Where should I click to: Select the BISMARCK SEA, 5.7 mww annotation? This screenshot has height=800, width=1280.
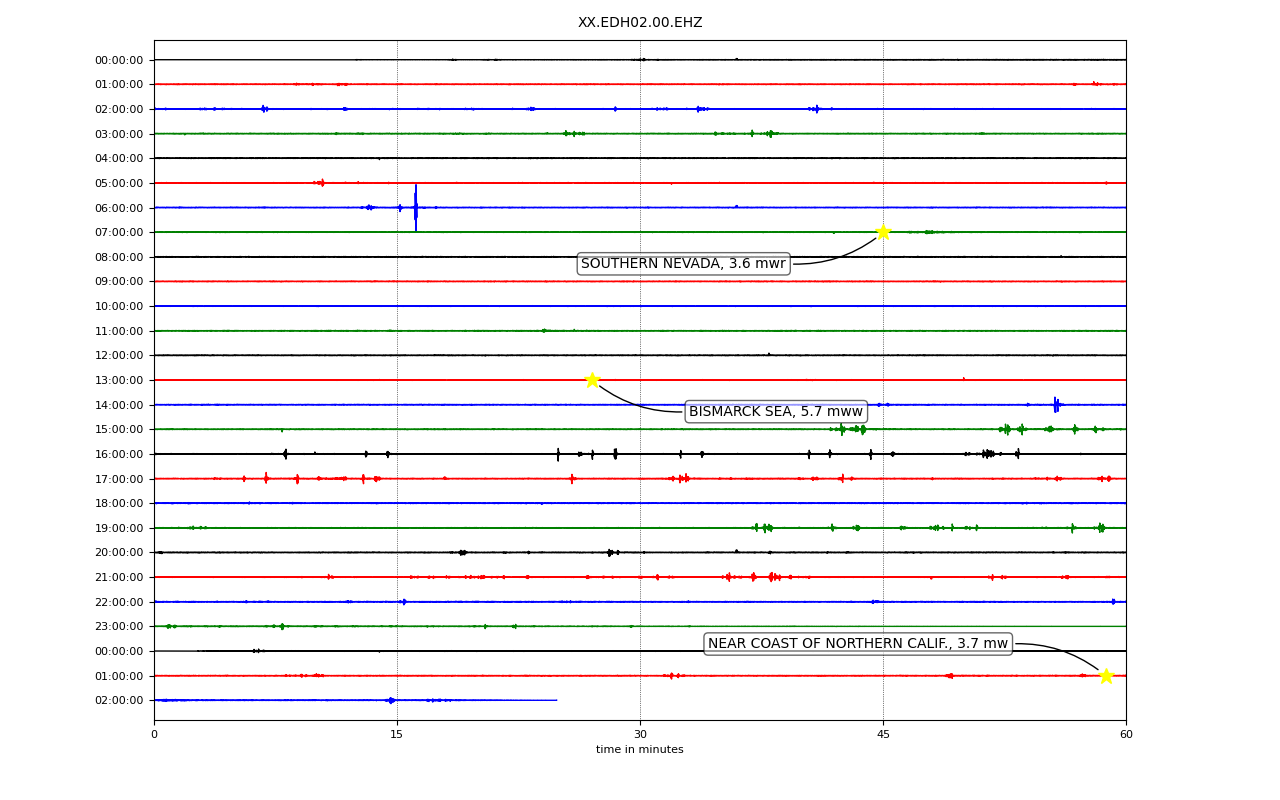pyautogui.click(x=776, y=412)
